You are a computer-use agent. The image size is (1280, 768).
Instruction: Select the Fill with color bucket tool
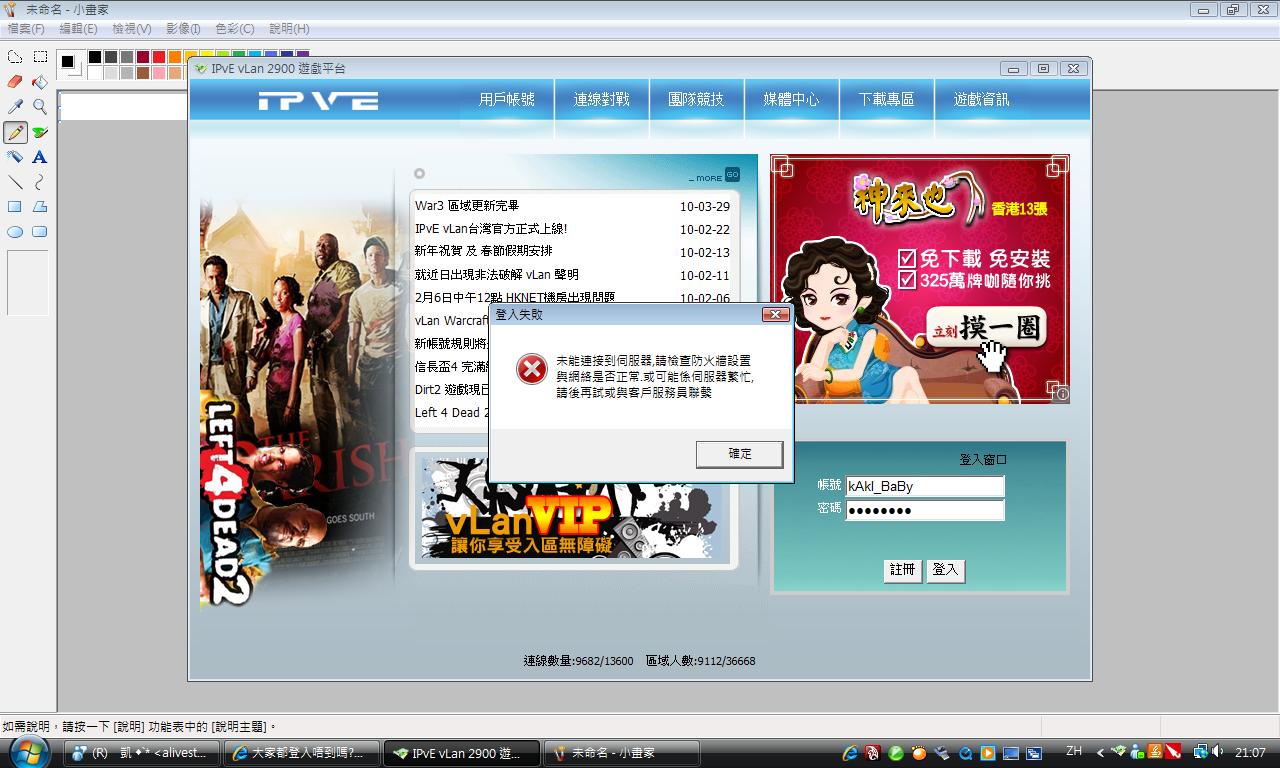point(40,82)
